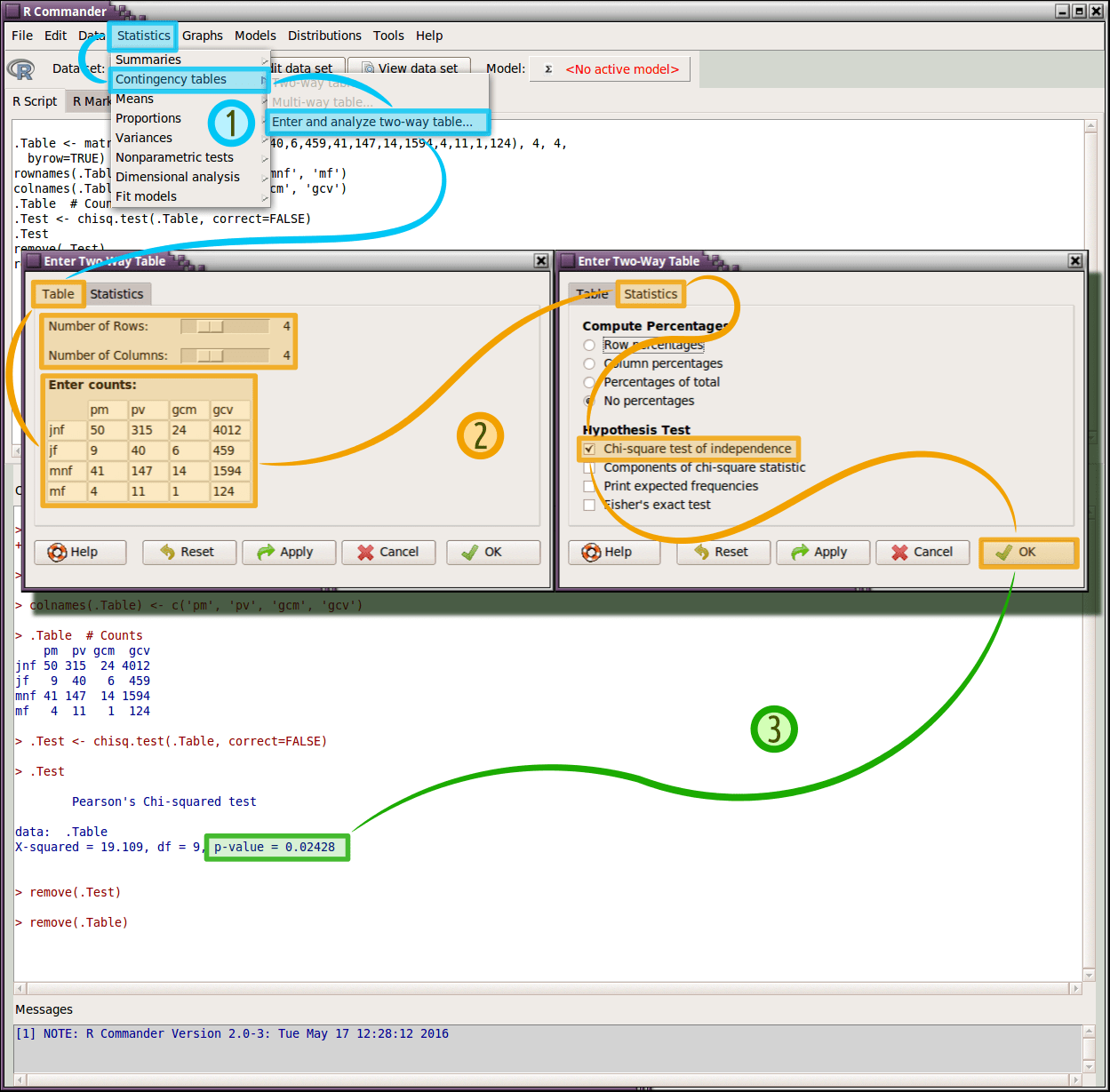Click the View data set button
Screen dimensions: 1110x1092
[408, 68]
